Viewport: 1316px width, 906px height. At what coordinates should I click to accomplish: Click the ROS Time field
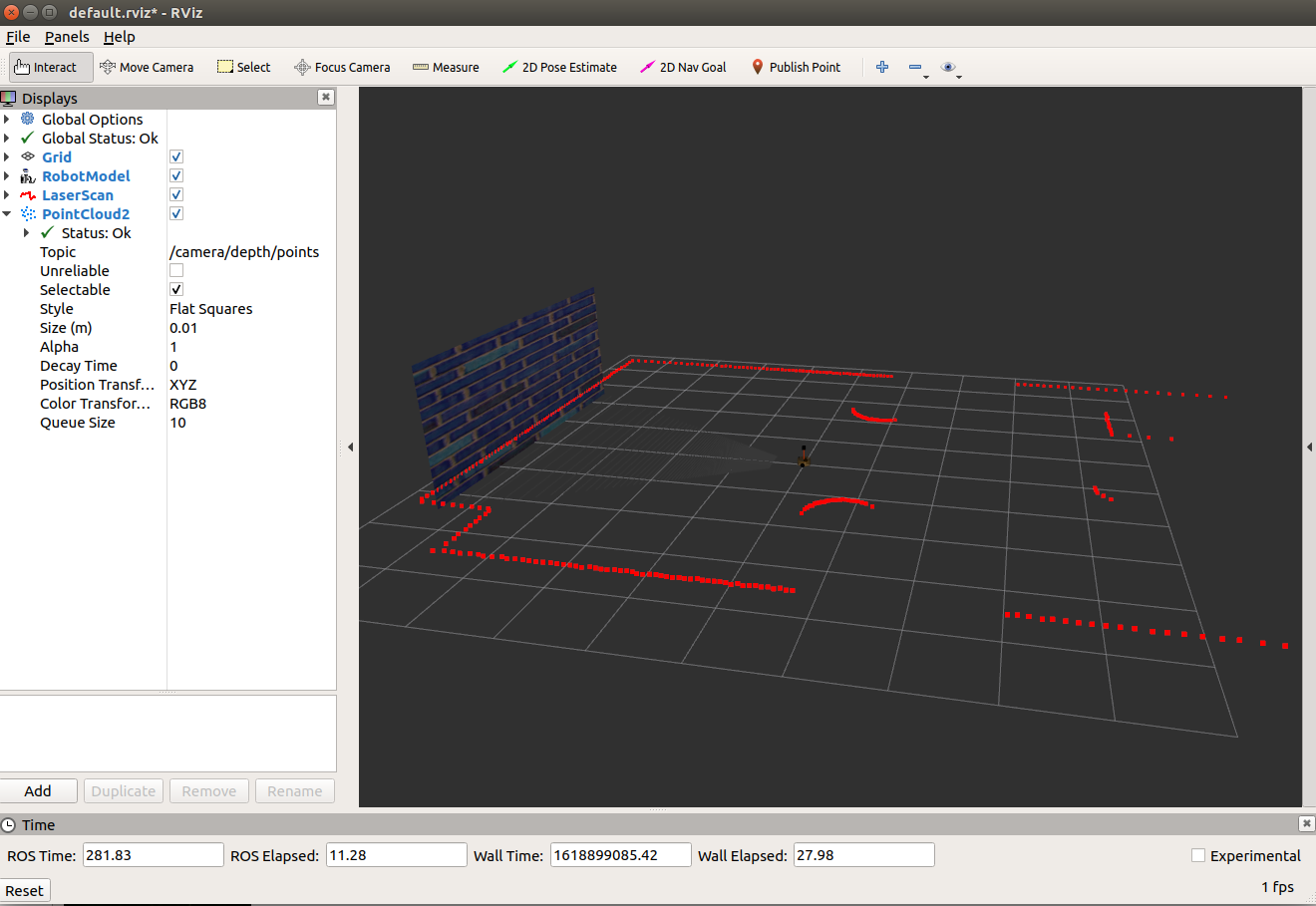point(154,855)
